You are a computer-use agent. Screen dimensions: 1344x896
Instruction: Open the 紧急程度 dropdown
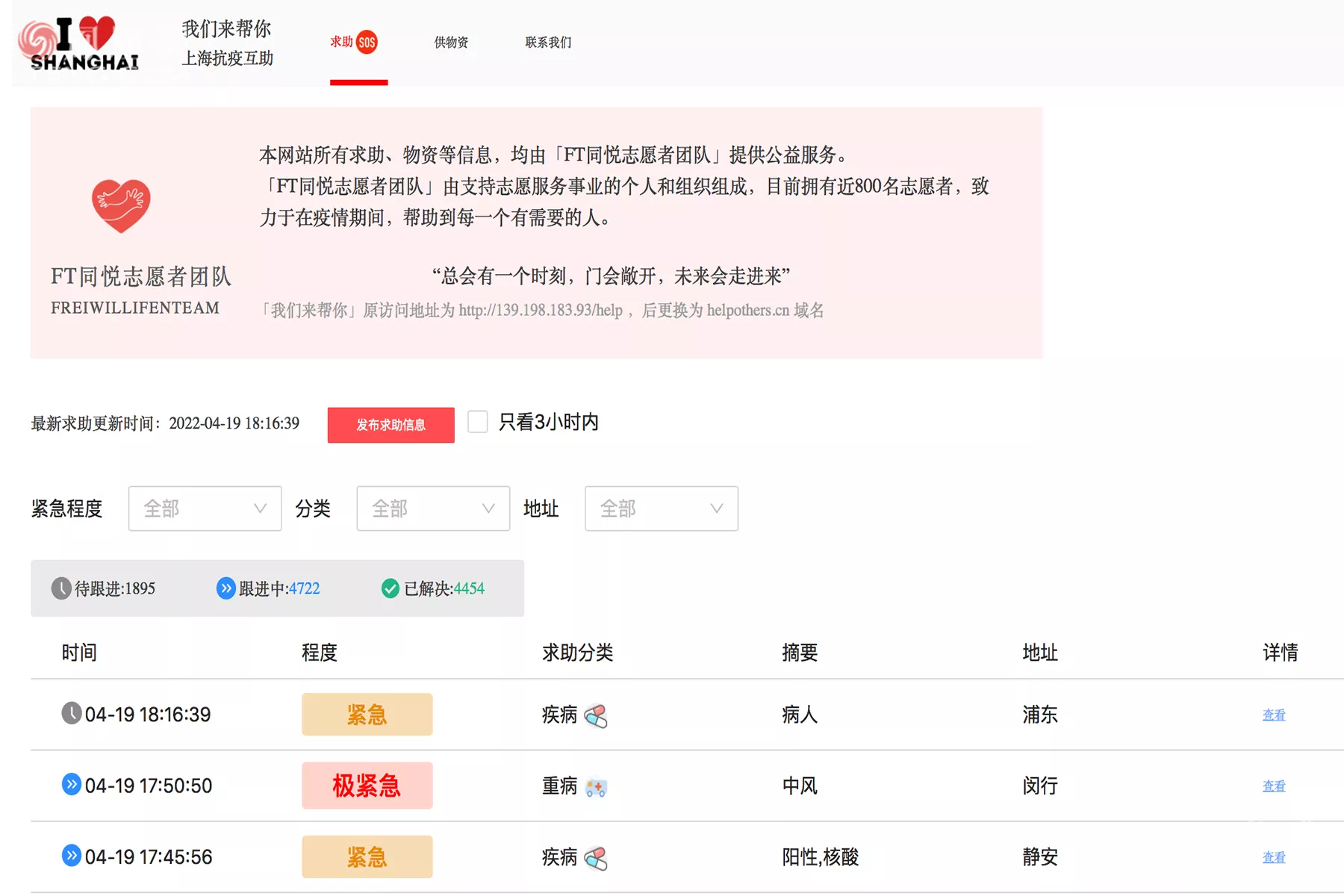[205, 508]
